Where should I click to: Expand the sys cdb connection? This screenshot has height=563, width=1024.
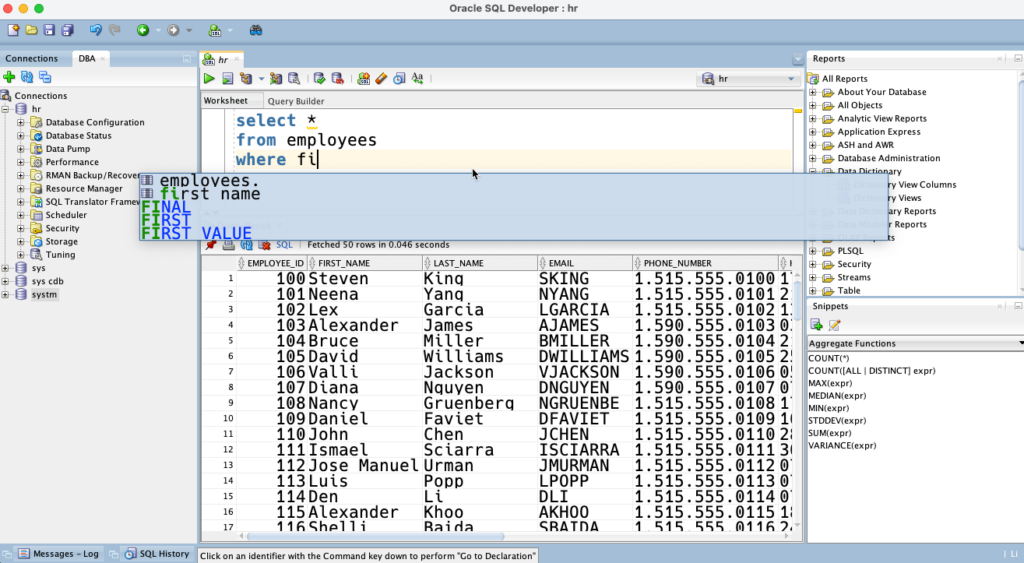[x=5, y=282]
